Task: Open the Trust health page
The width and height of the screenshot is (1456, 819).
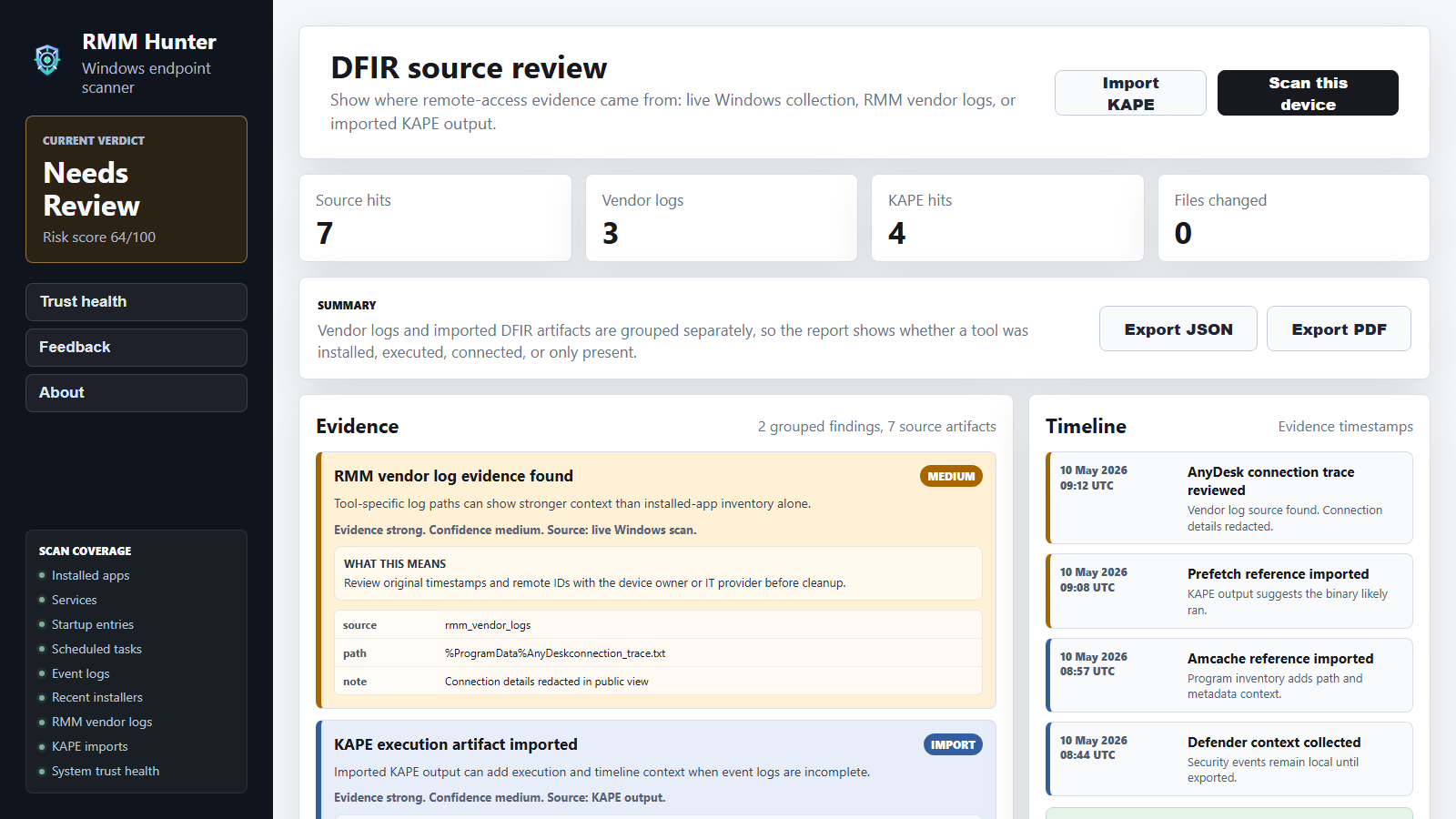Action: point(136,302)
